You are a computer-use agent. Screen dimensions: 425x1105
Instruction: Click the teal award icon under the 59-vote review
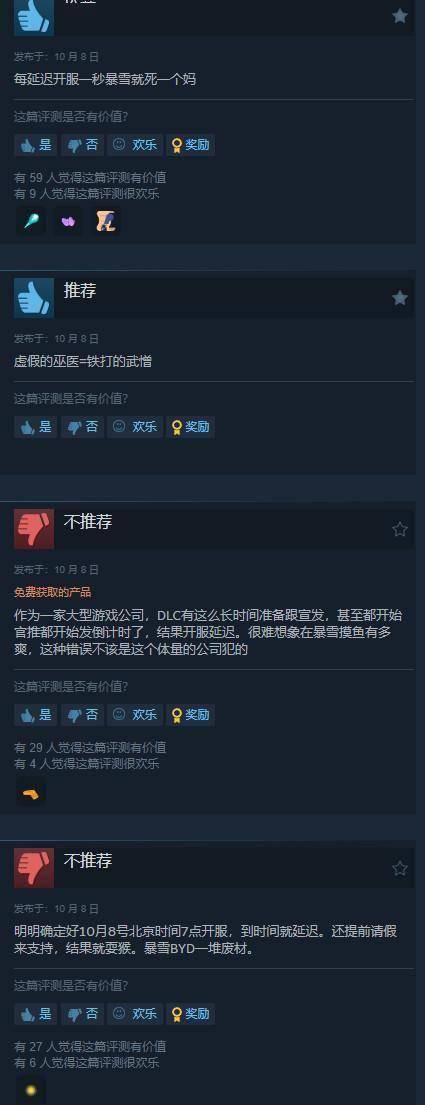tap(31, 221)
